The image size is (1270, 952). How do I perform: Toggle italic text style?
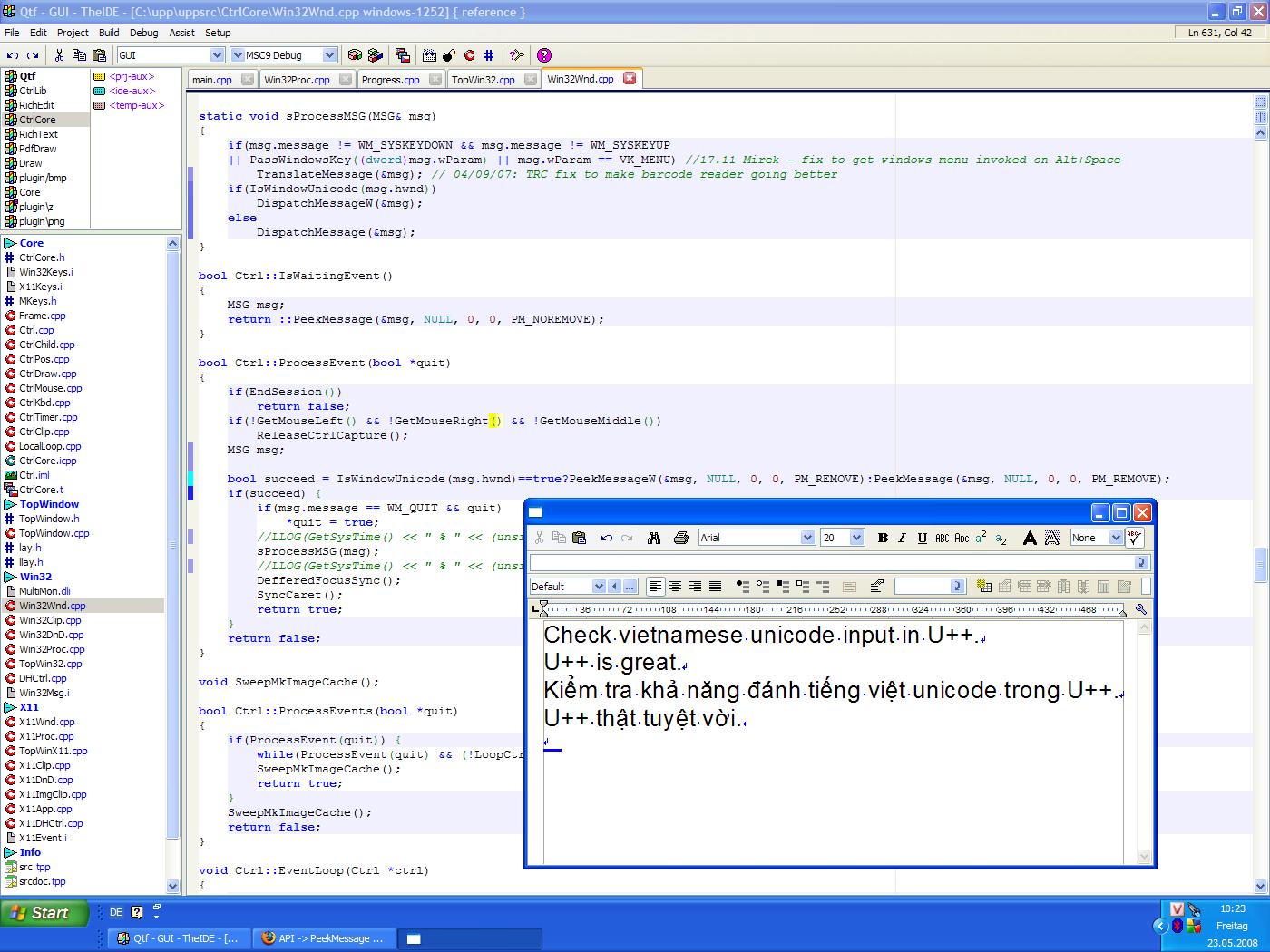[902, 538]
